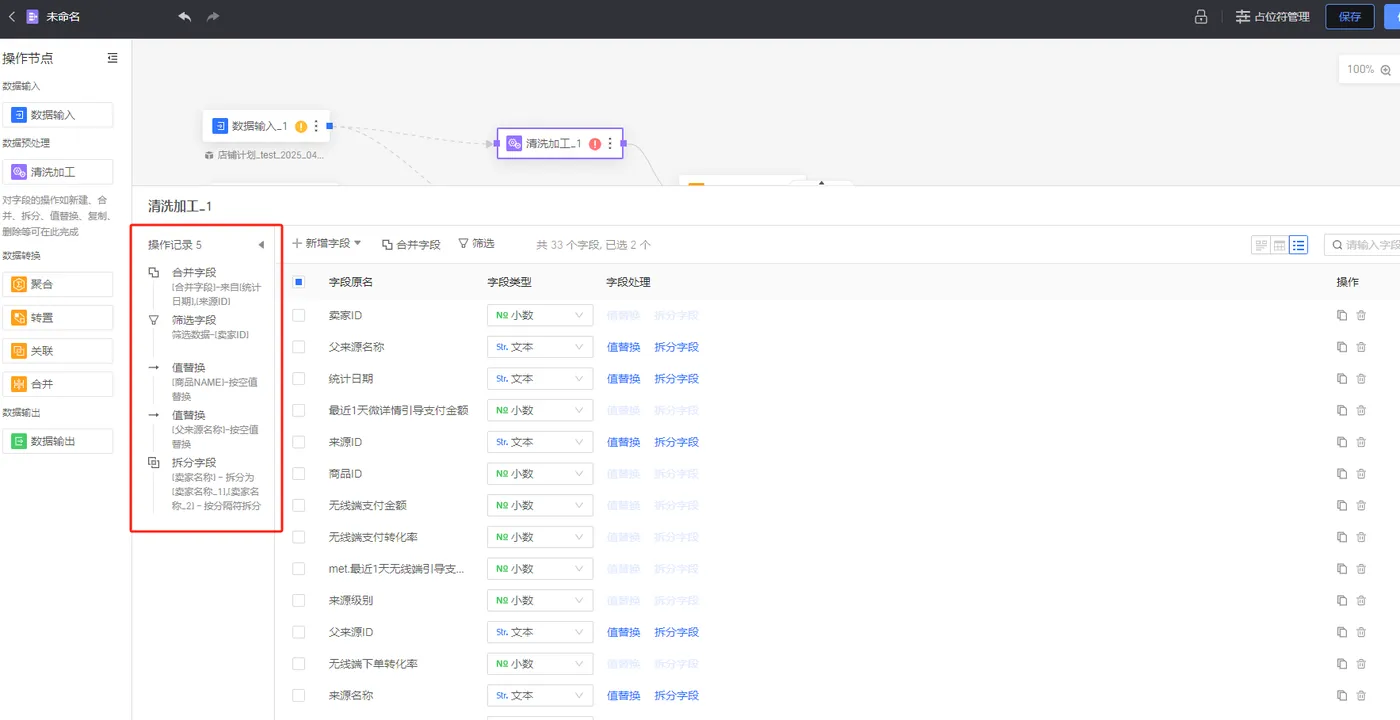Select the 合并字段 entry in 操作记录
Image resolution: width=1400 pixels, height=720 pixels.
[x=205, y=287]
